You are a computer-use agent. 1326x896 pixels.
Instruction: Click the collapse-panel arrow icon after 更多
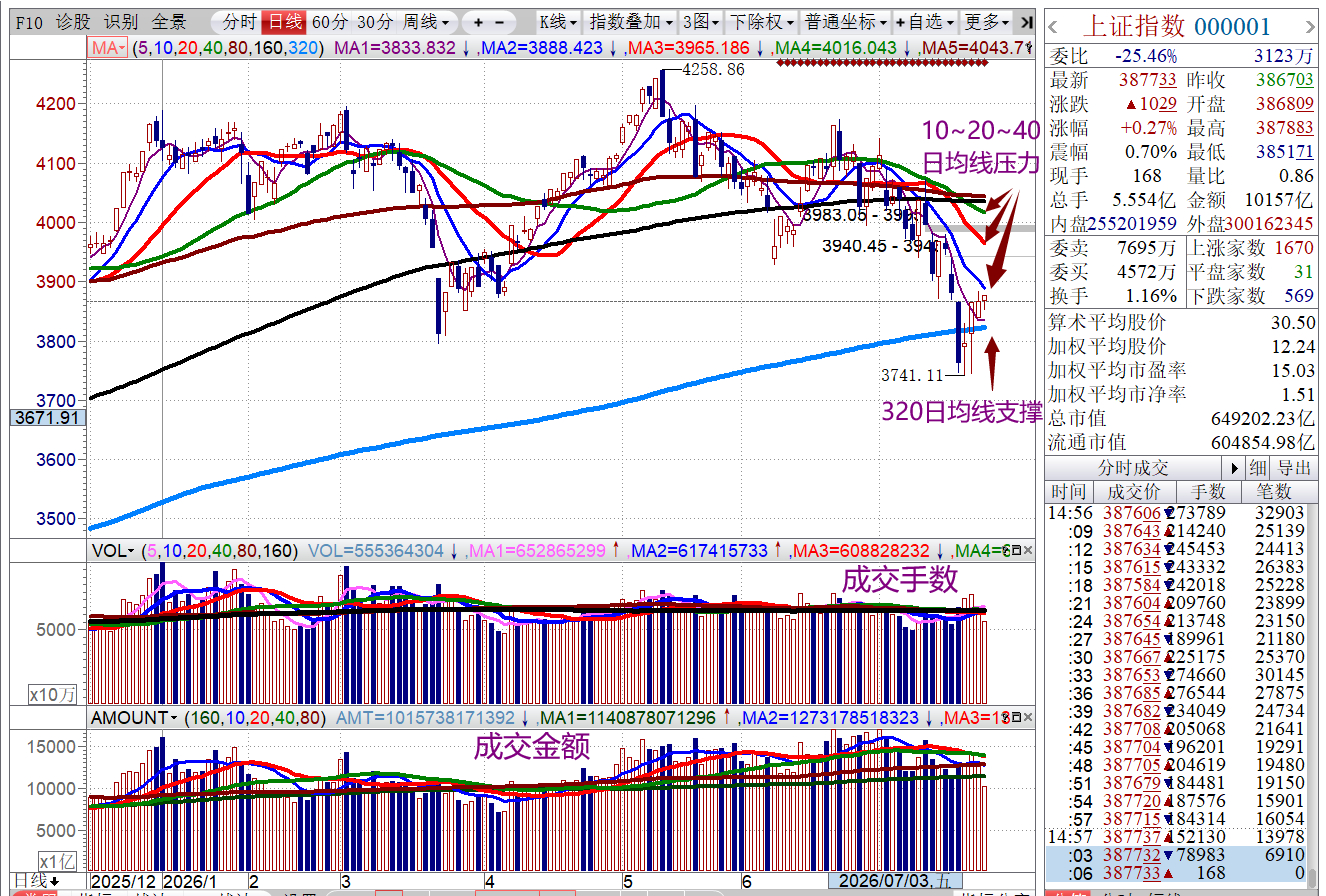pyautogui.click(x=1025, y=21)
